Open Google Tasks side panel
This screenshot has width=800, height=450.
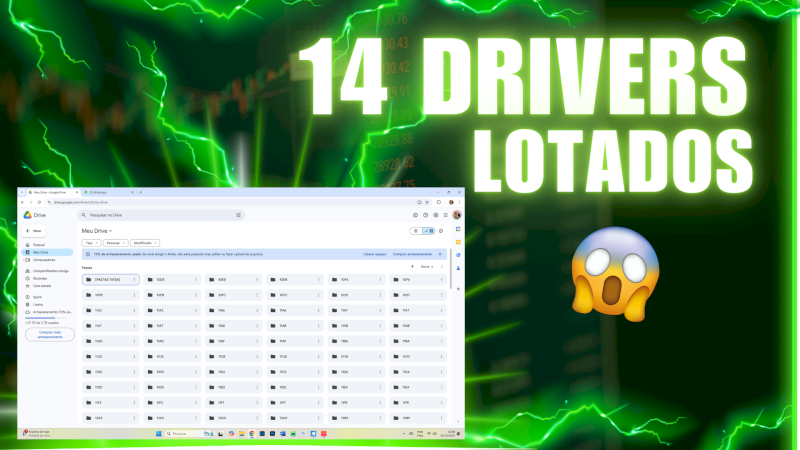(458, 255)
